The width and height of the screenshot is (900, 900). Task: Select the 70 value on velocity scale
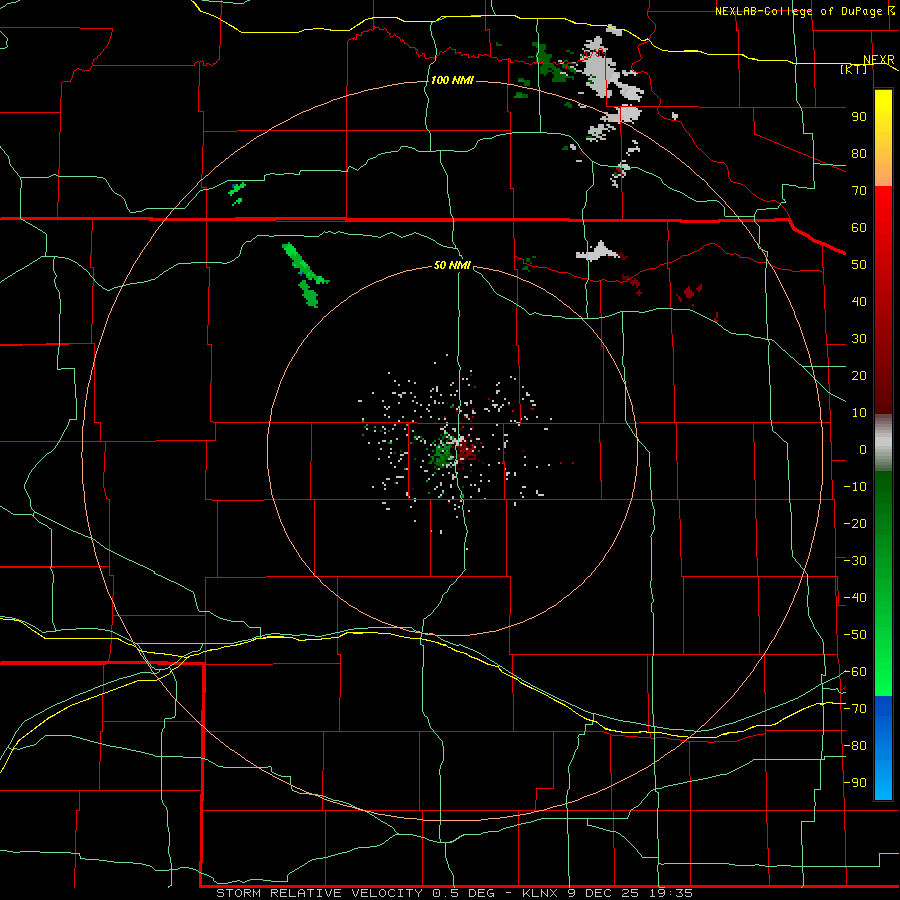click(x=859, y=191)
